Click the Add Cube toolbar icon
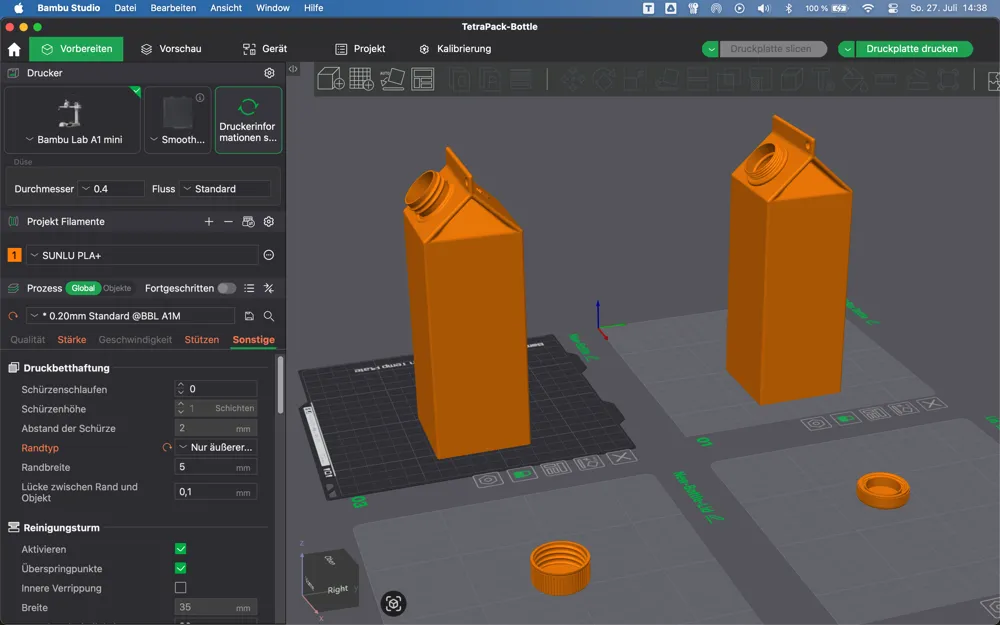The image size is (1000, 625). pos(331,79)
